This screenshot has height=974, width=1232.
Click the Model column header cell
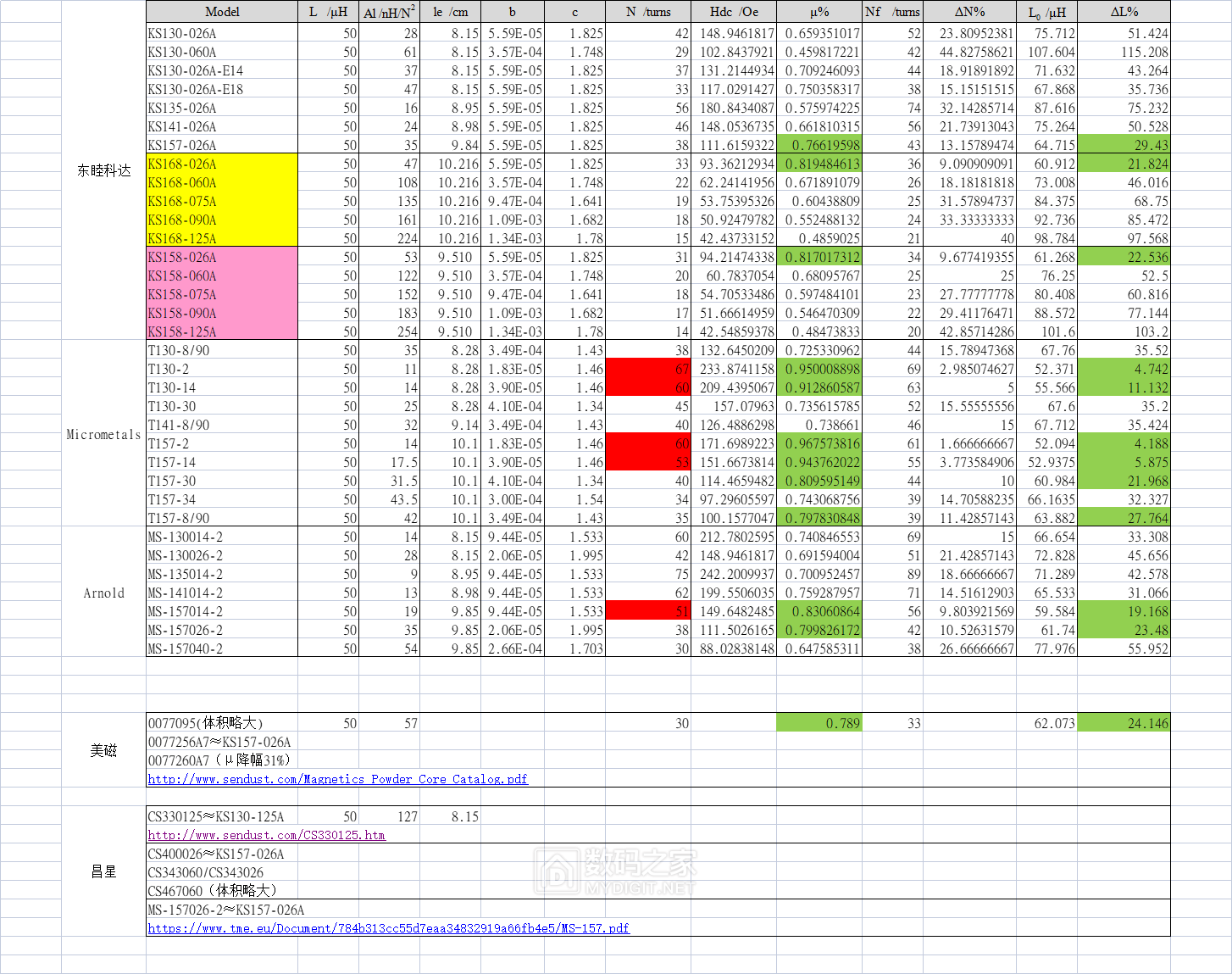[x=222, y=12]
